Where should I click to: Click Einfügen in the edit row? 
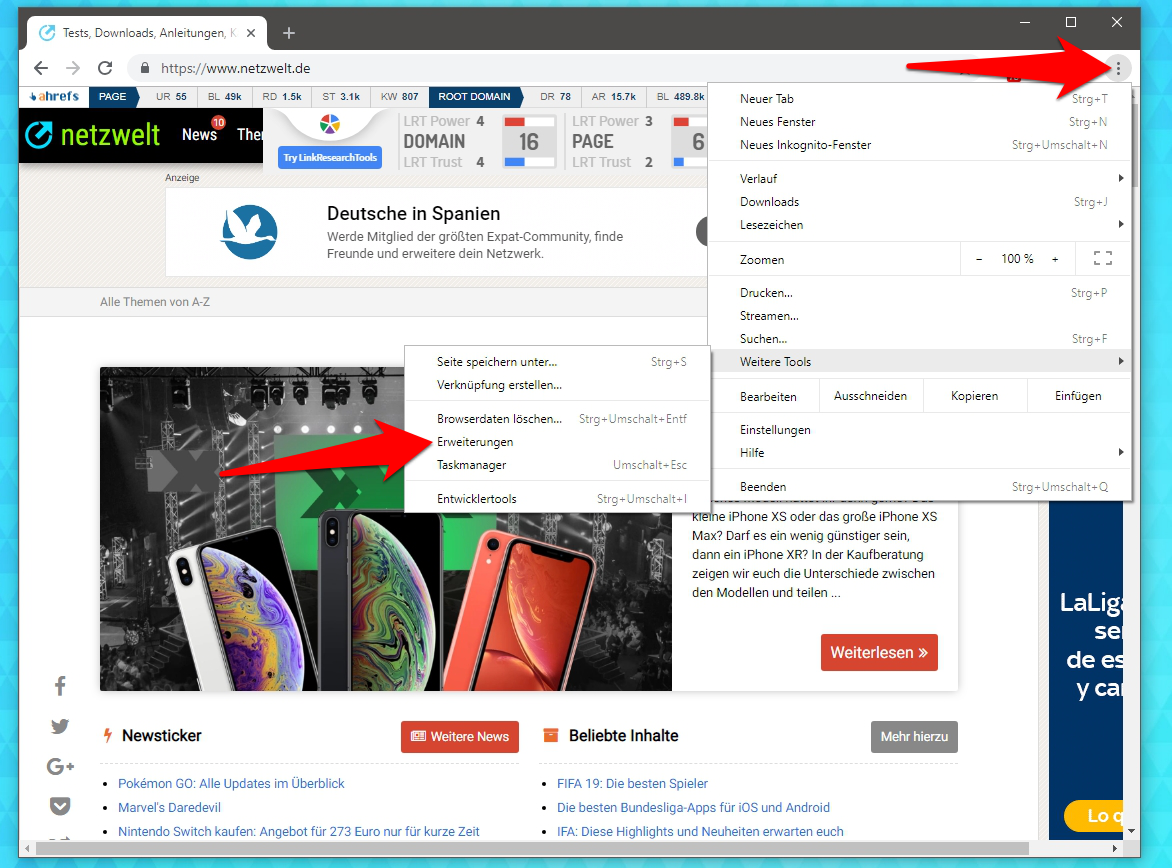(1078, 396)
